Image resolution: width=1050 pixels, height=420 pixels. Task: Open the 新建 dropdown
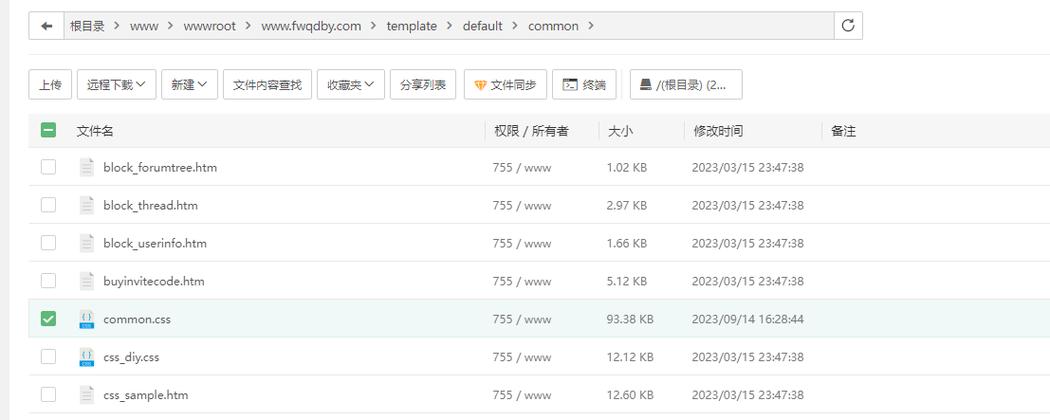(190, 84)
